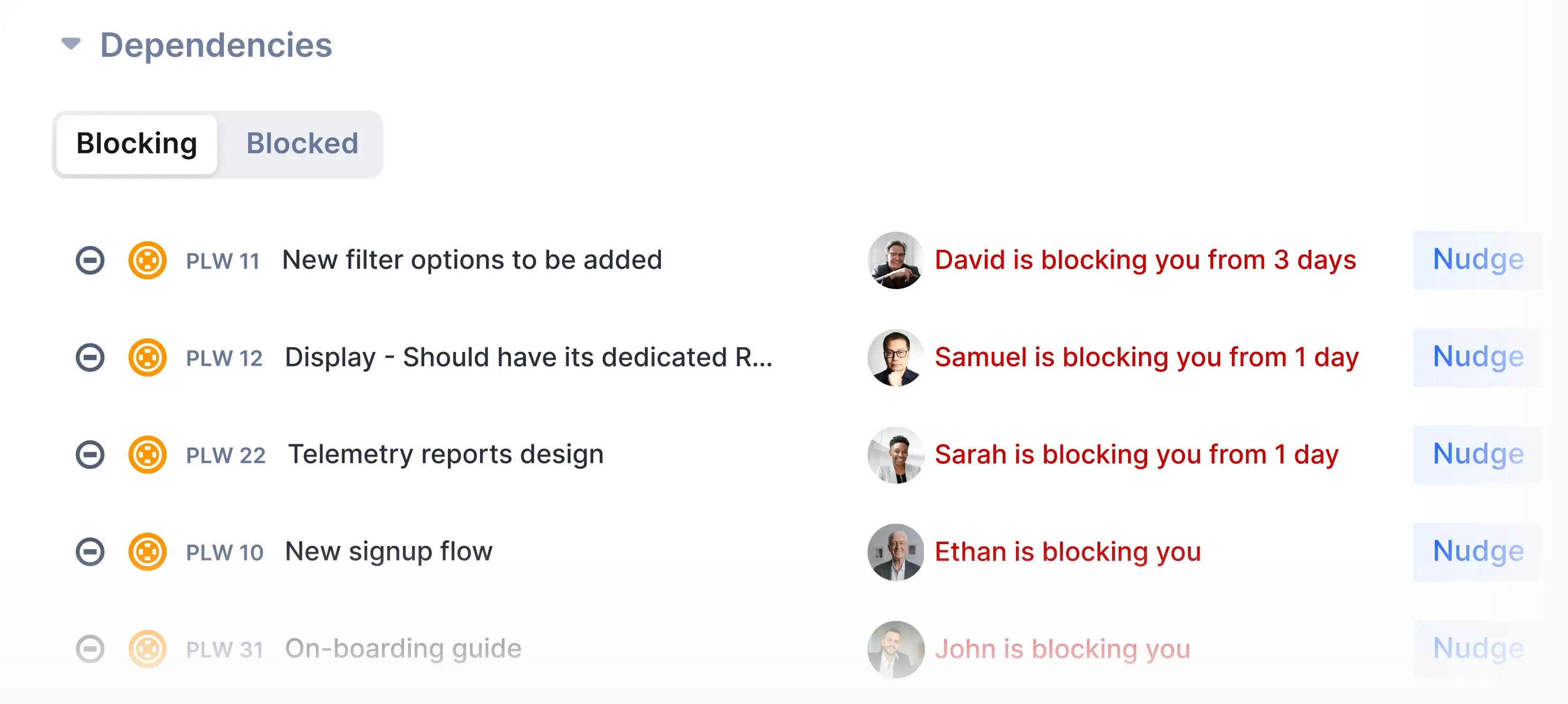Open the New signup flow issue
Viewport: 1568px width, 704px height.
pyautogui.click(x=388, y=552)
